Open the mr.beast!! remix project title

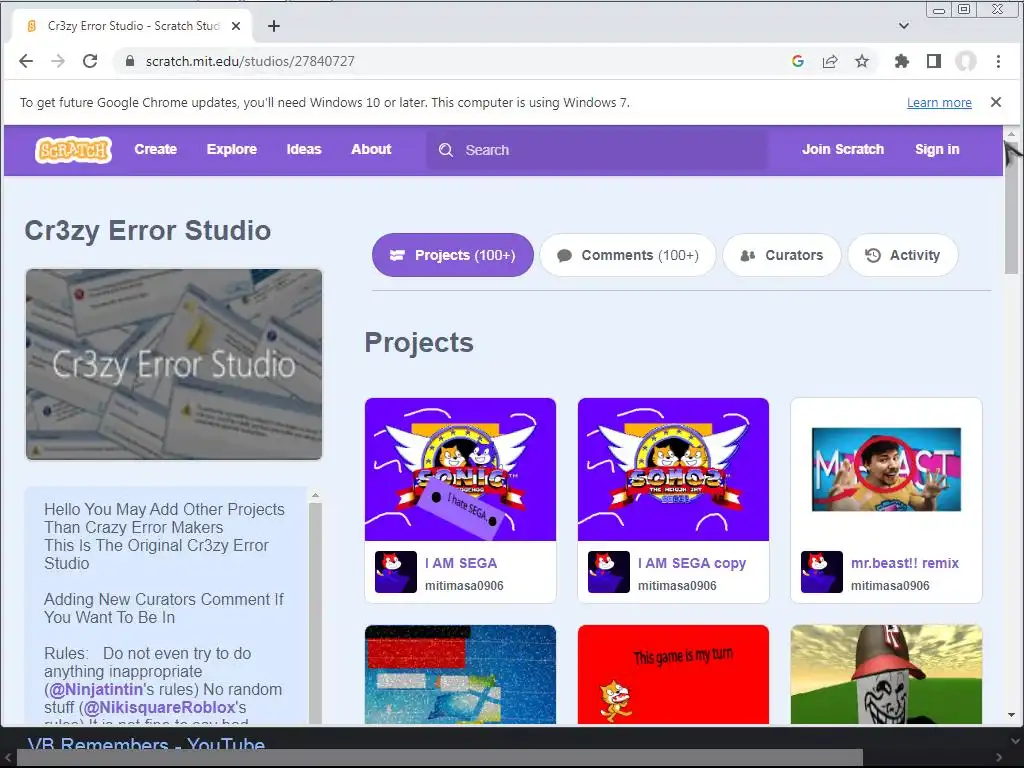point(904,563)
